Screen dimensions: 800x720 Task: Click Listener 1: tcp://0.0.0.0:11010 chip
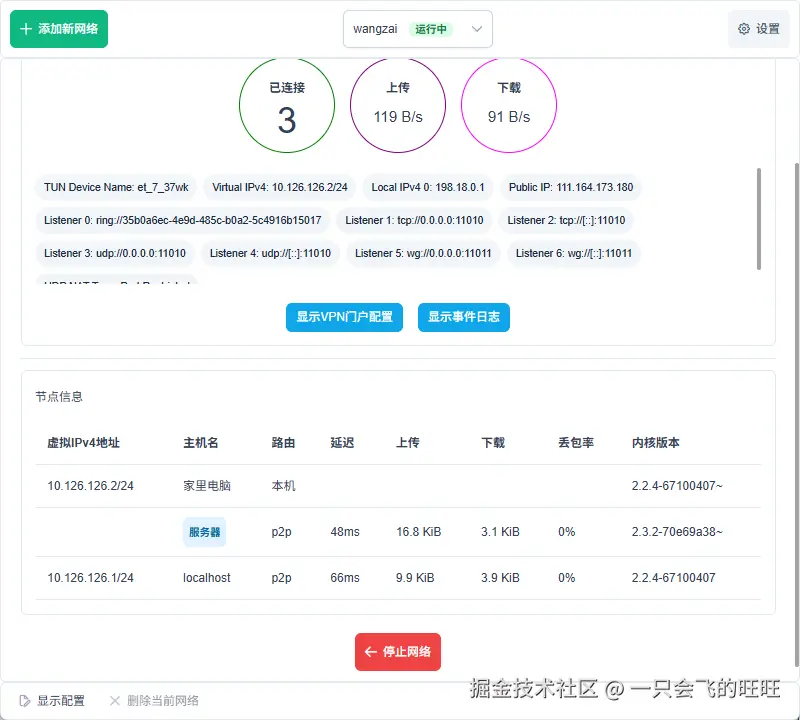point(414,220)
